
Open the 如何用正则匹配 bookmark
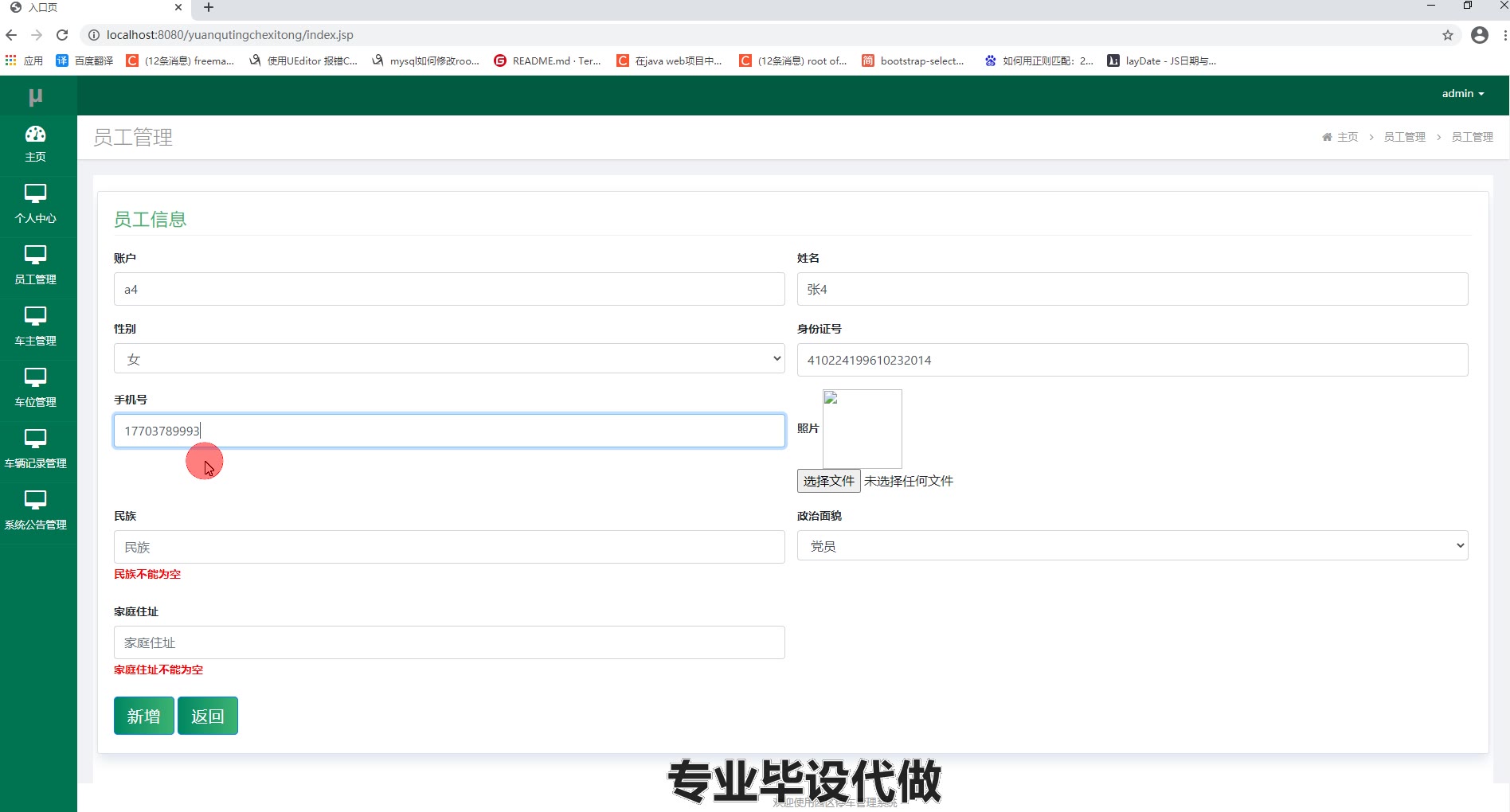point(1039,61)
